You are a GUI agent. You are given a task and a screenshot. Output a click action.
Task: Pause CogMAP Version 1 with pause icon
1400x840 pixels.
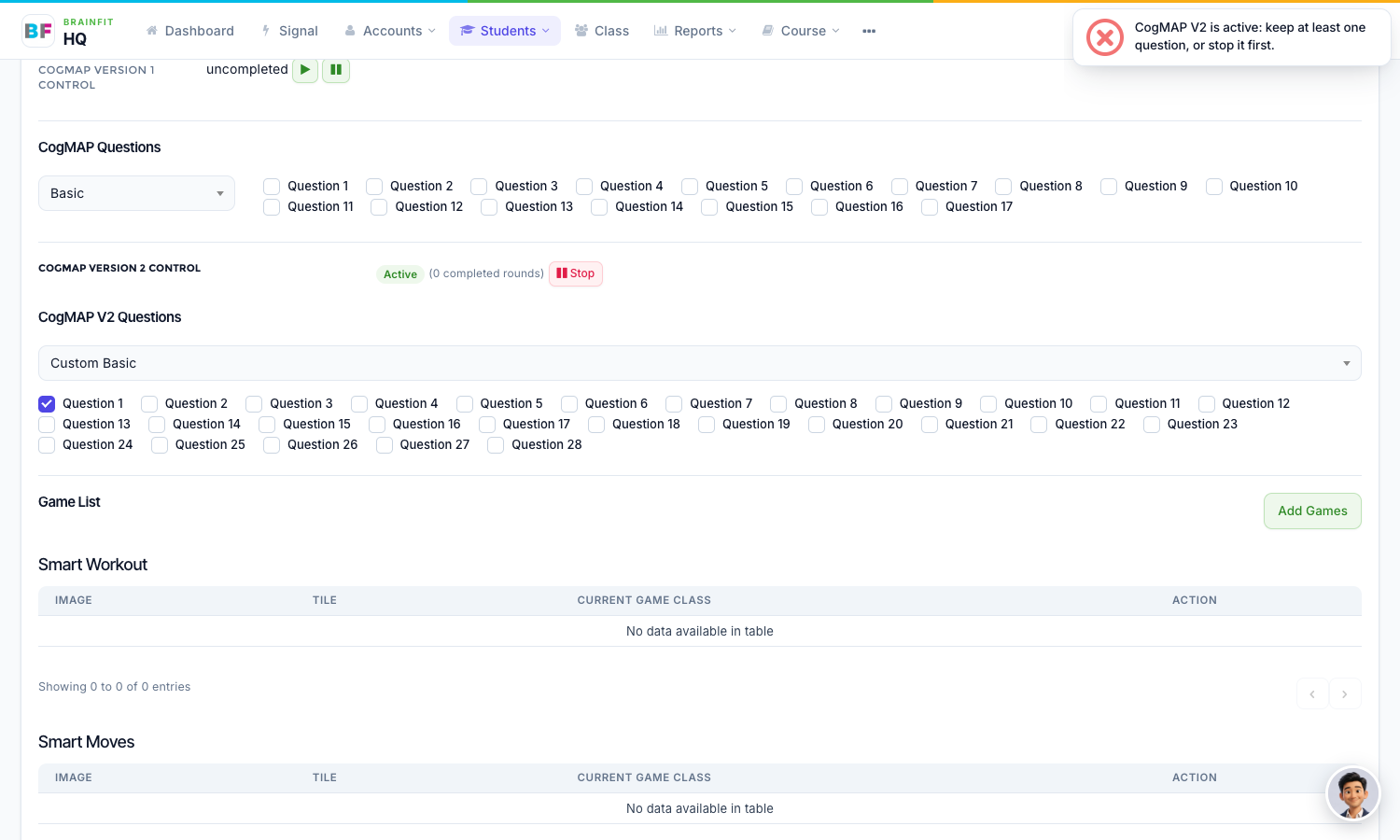point(336,70)
